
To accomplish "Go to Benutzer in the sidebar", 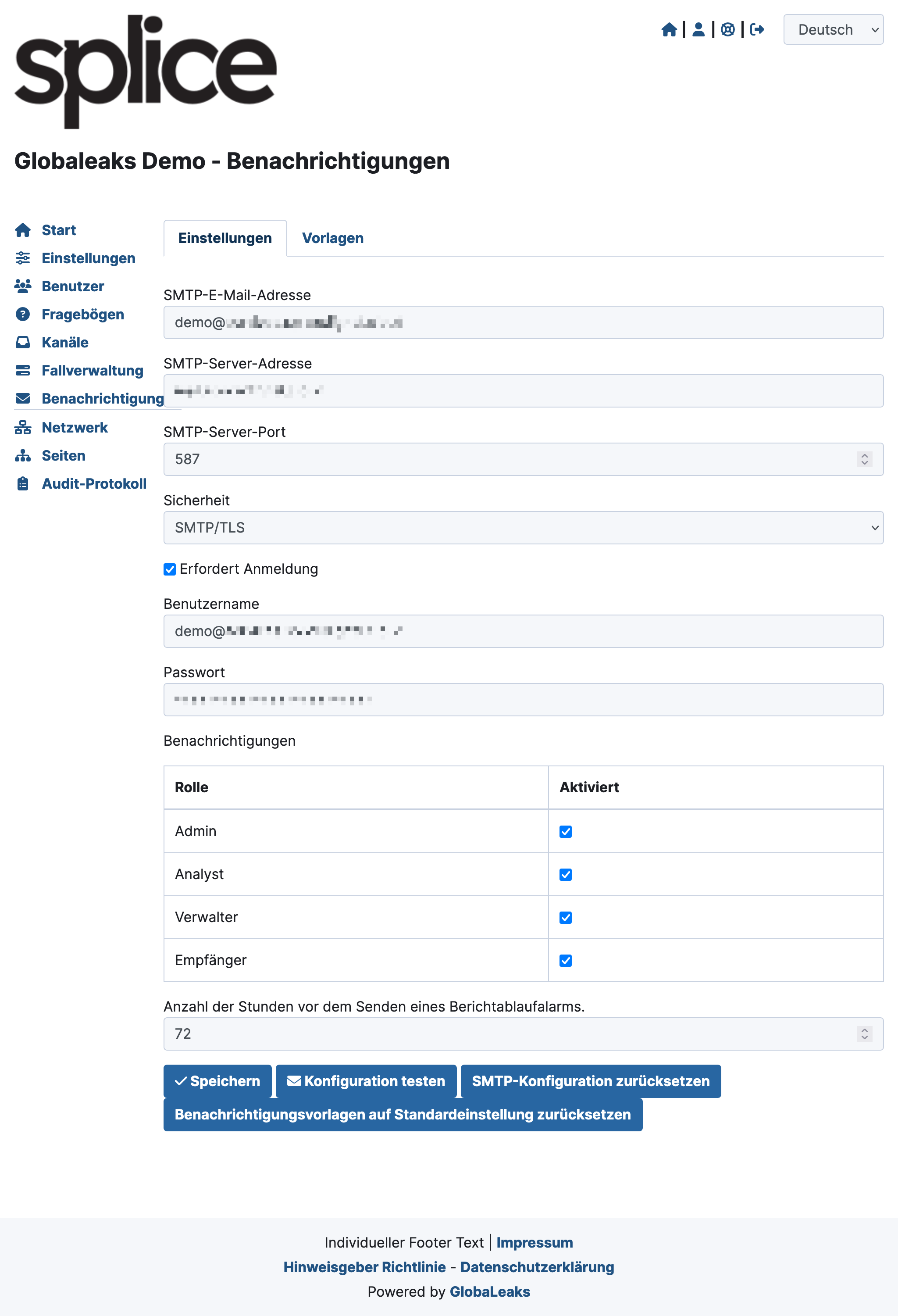I will tap(73, 286).
